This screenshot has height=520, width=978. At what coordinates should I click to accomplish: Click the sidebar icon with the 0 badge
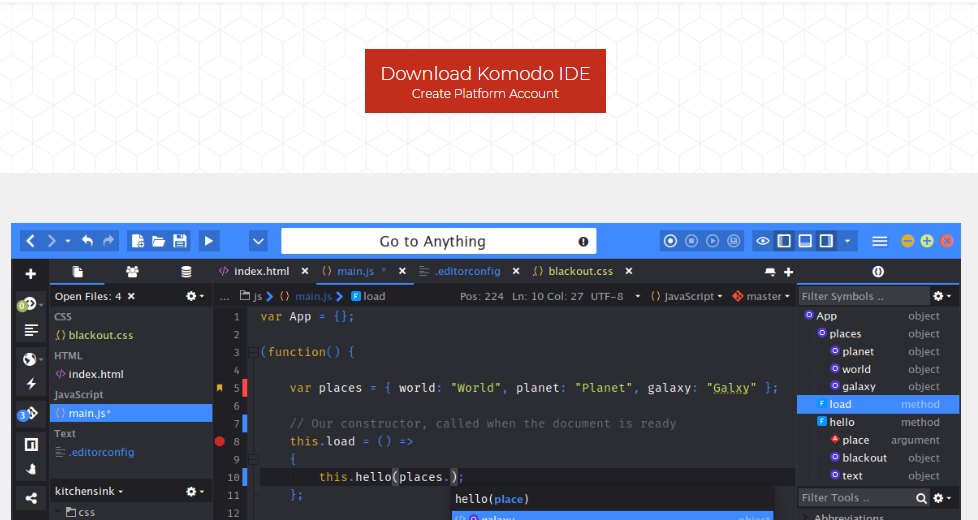click(29, 304)
